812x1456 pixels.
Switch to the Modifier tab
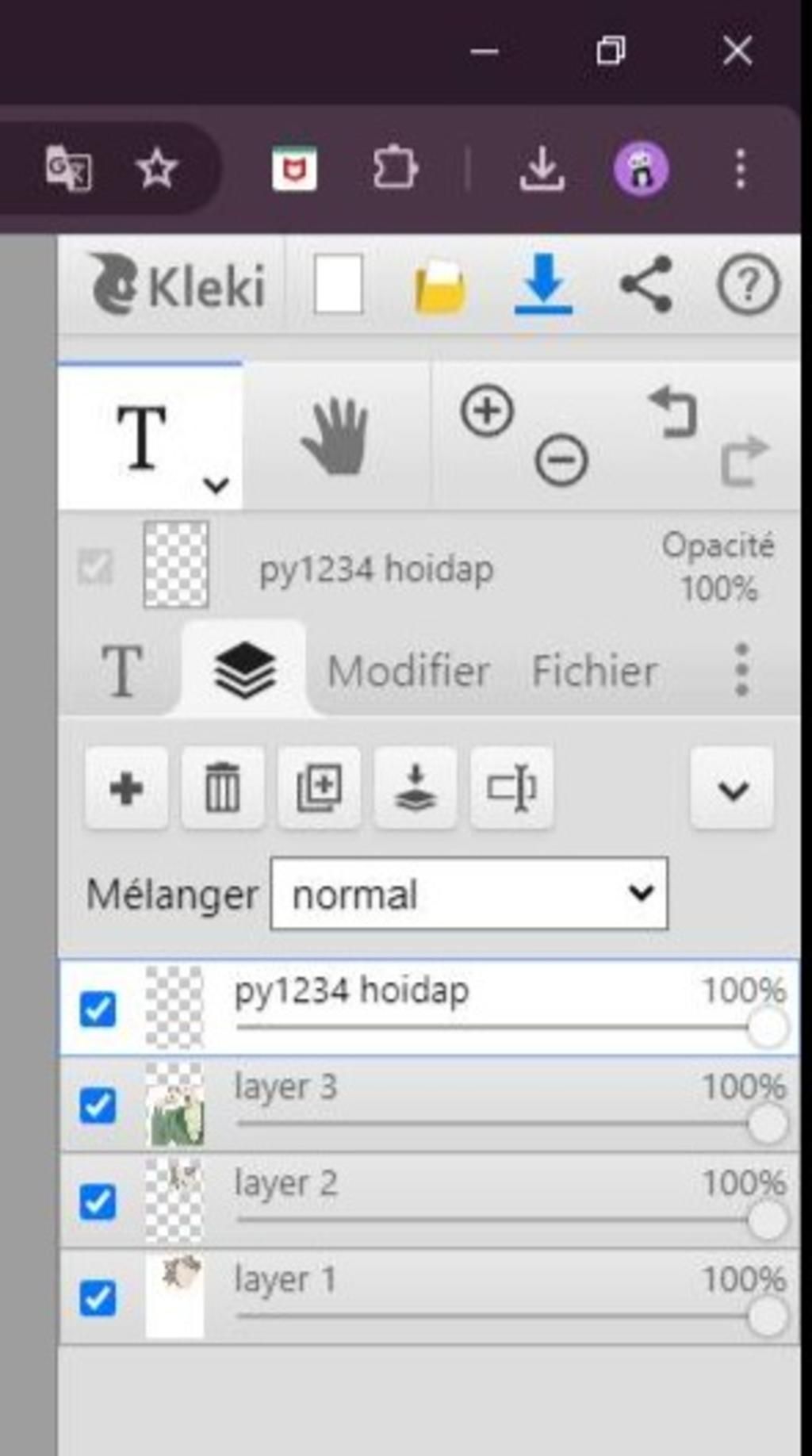coord(408,671)
